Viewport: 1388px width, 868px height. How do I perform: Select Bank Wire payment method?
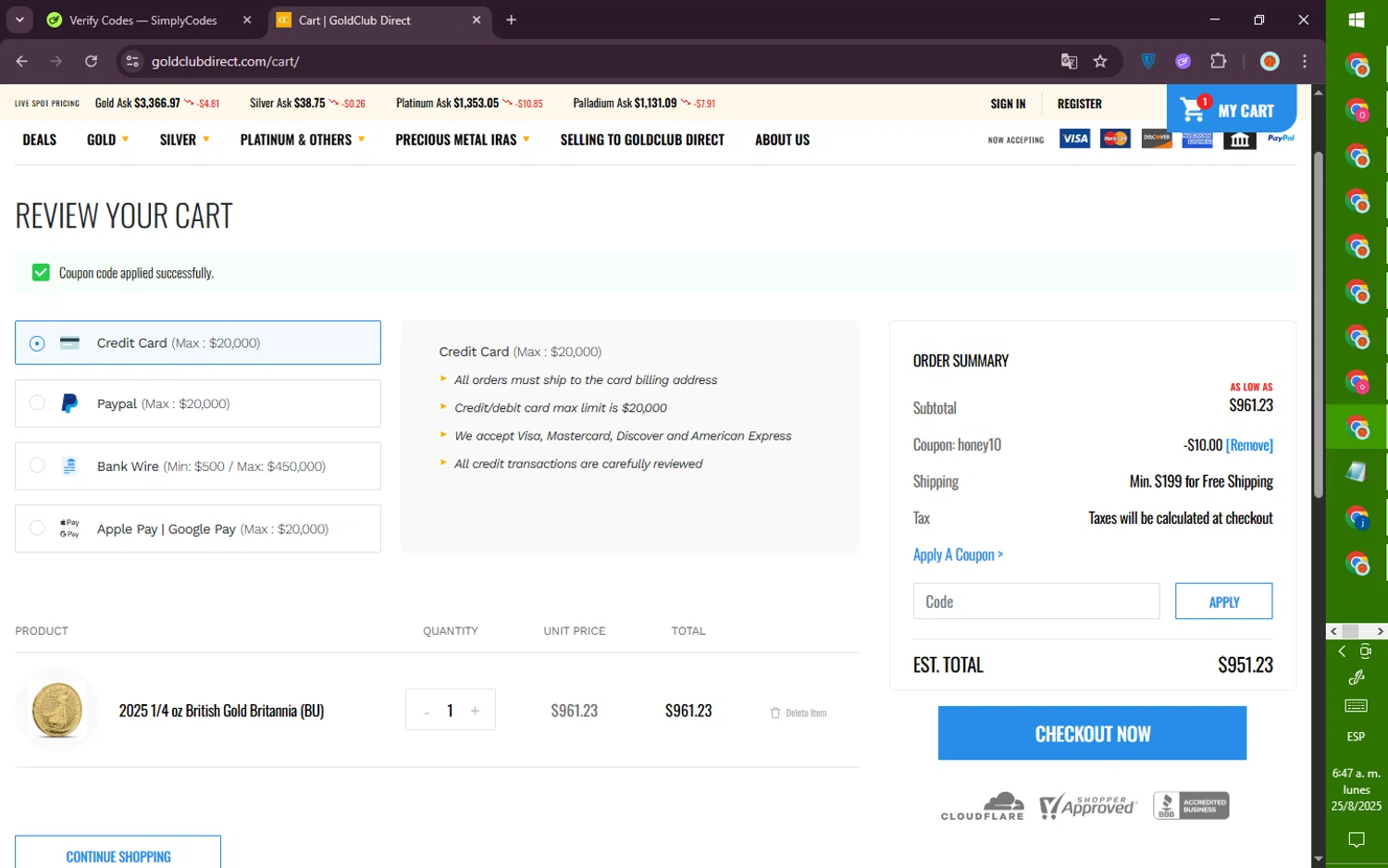click(198, 466)
